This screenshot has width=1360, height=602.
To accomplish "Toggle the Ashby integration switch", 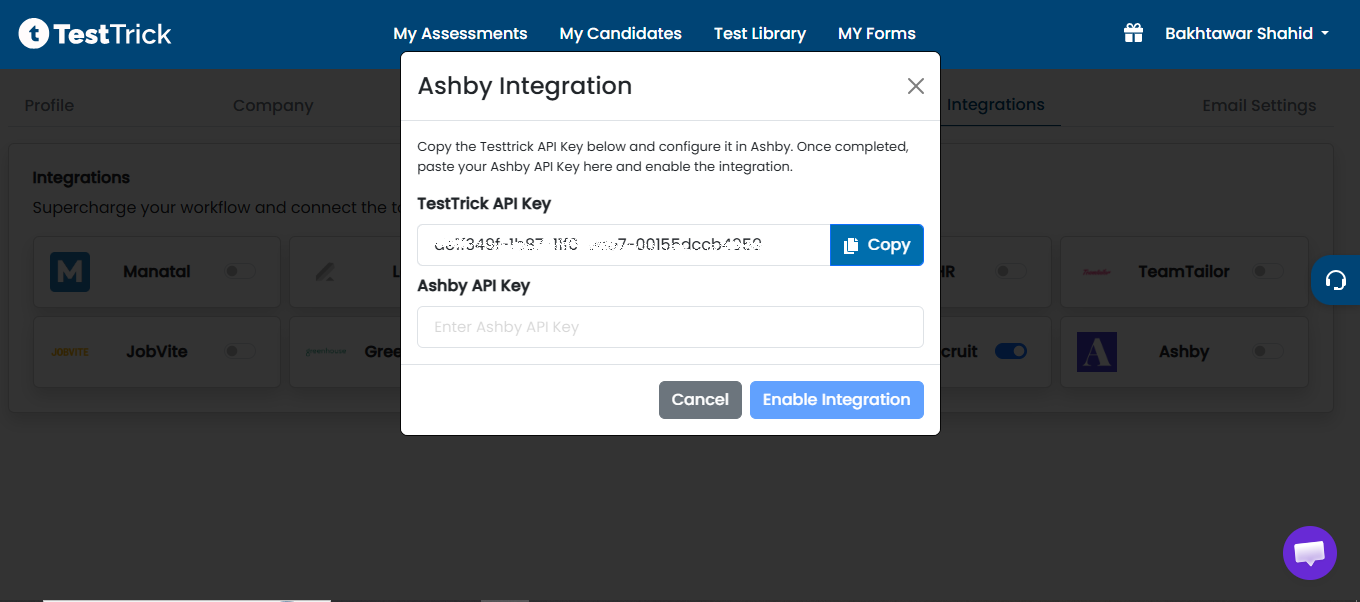I will coord(1268,351).
